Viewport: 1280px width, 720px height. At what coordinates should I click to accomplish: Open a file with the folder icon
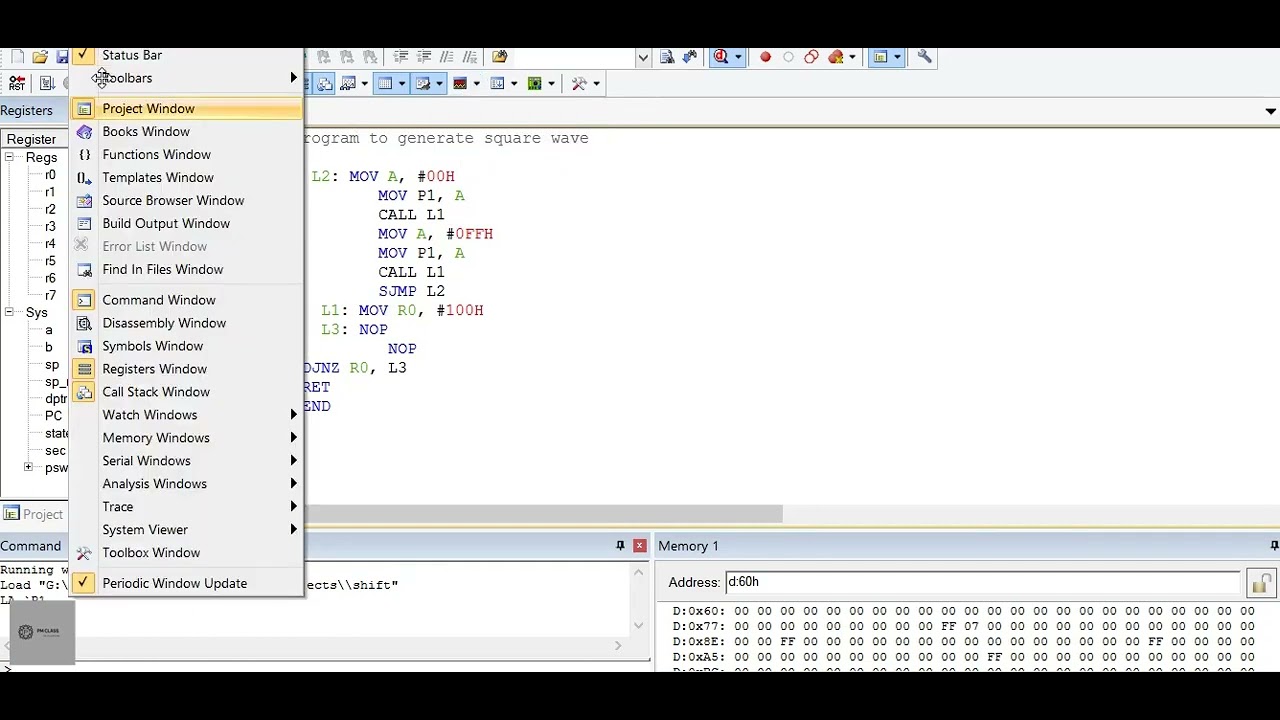click(40, 57)
